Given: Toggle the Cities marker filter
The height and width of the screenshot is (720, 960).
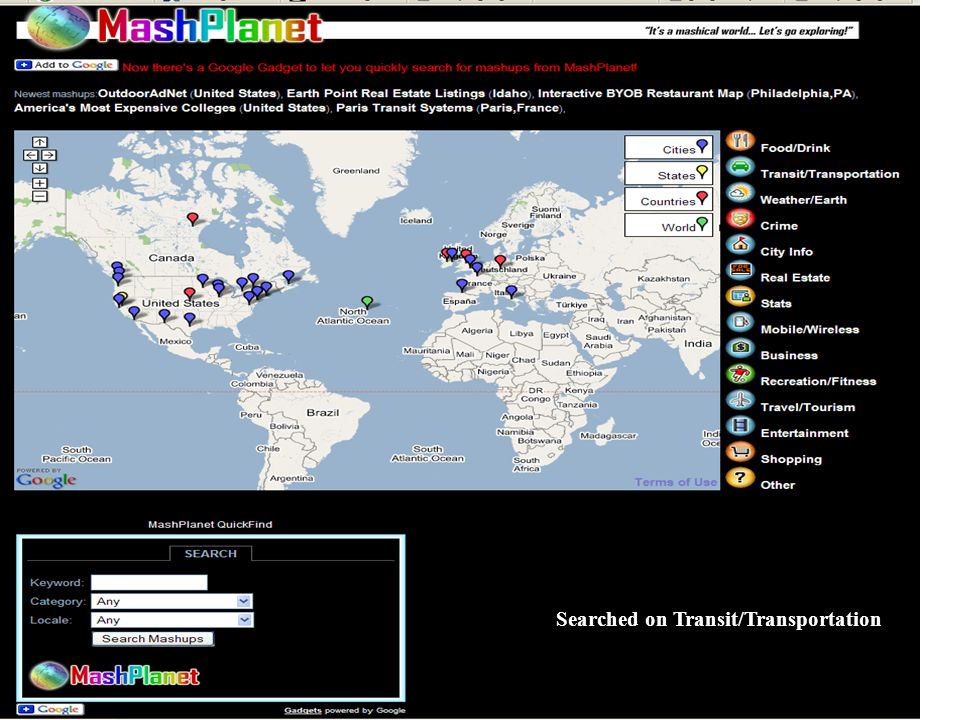Looking at the screenshot, I should tap(669, 148).
